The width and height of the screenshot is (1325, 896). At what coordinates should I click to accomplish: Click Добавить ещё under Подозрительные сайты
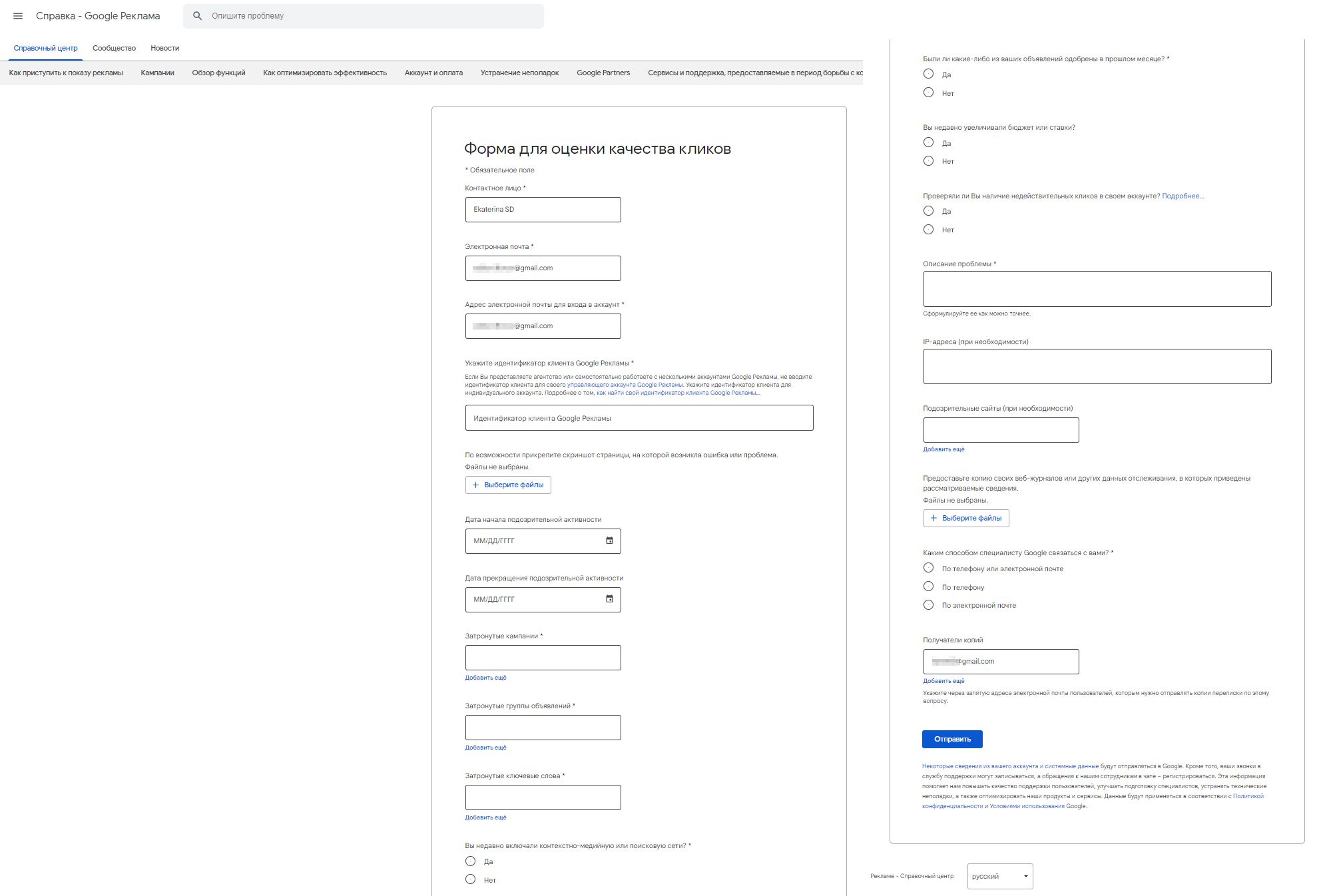[943, 449]
